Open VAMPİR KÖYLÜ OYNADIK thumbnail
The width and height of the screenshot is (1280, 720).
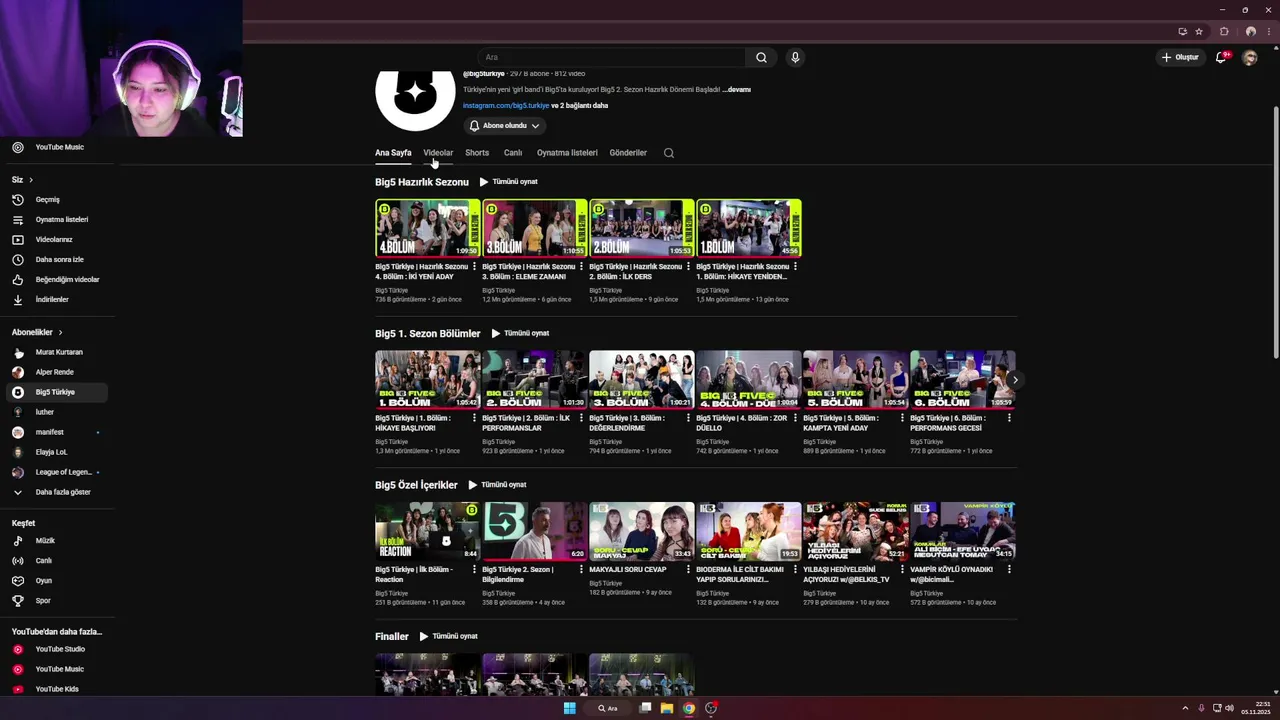(963, 531)
